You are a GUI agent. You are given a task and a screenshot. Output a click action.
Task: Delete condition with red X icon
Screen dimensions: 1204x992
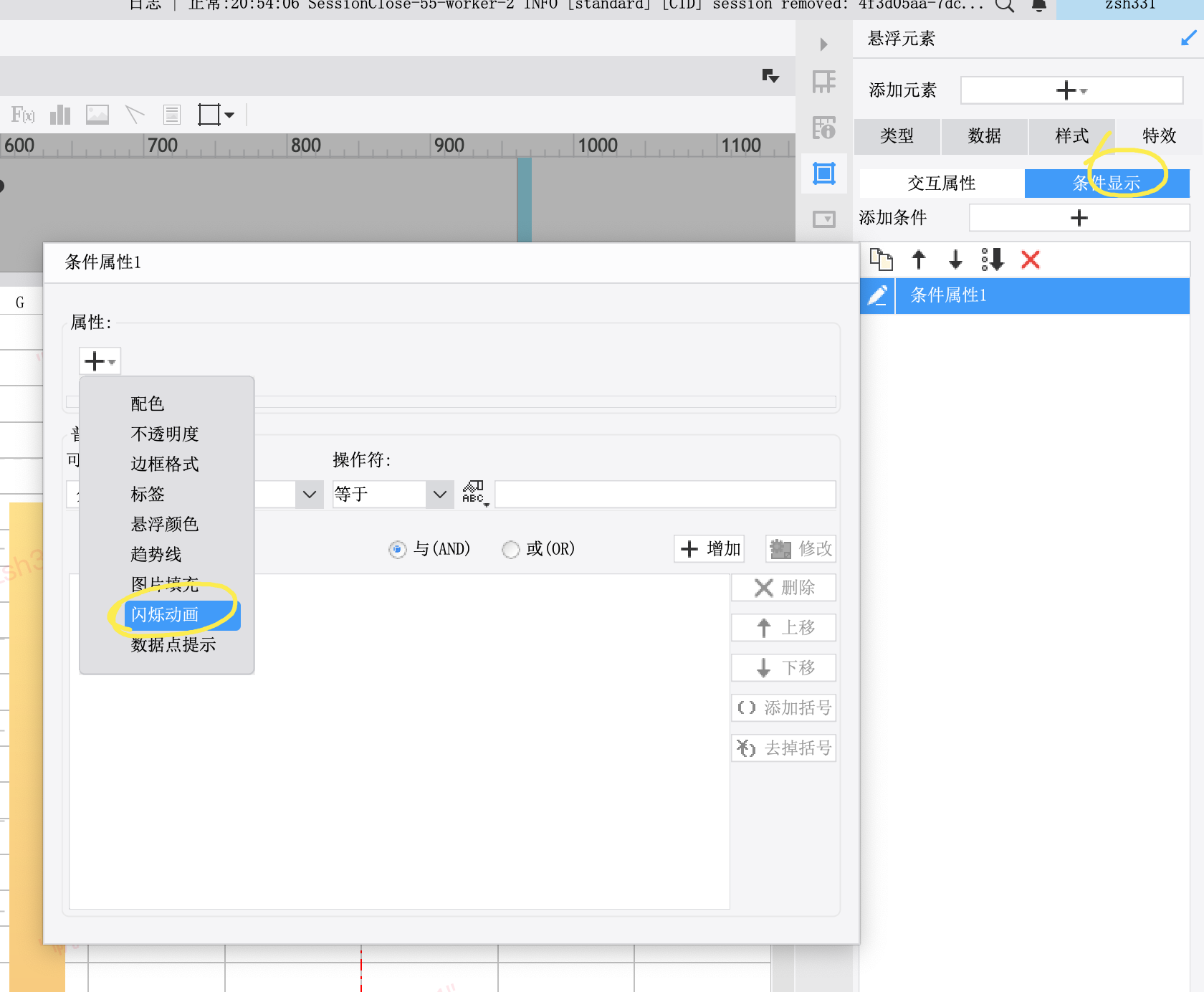(x=1031, y=259)
